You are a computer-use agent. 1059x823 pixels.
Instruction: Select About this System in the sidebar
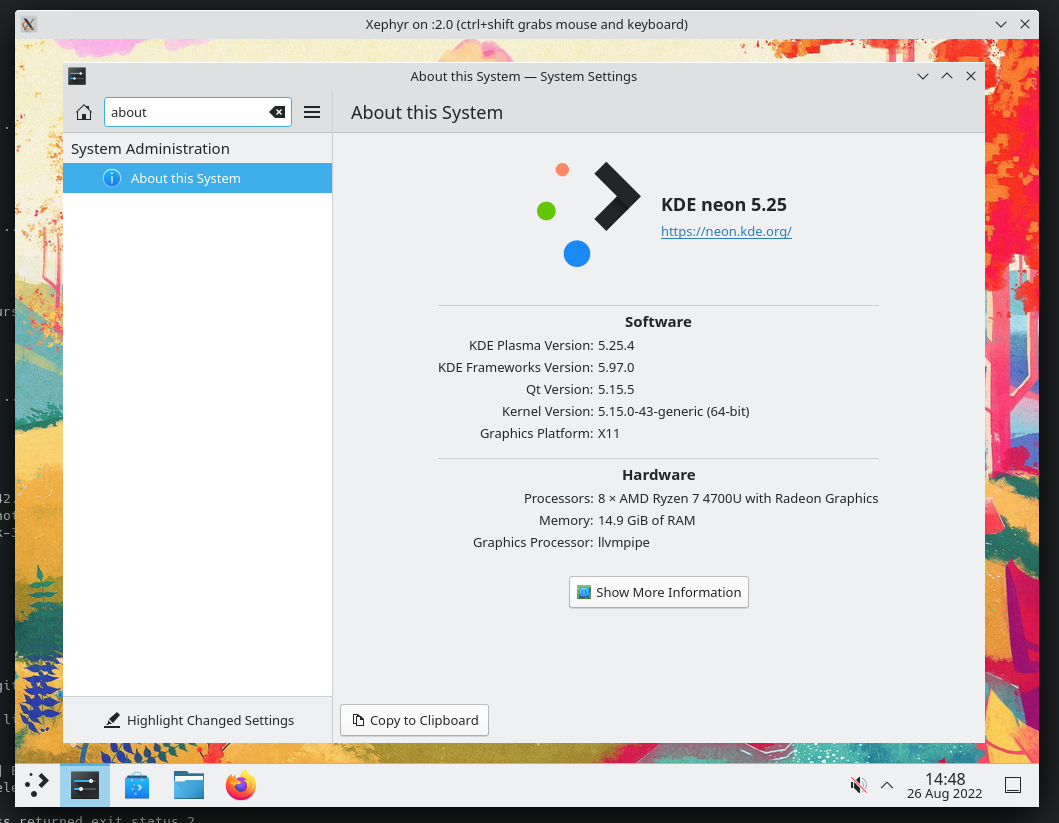coord(184,177)
